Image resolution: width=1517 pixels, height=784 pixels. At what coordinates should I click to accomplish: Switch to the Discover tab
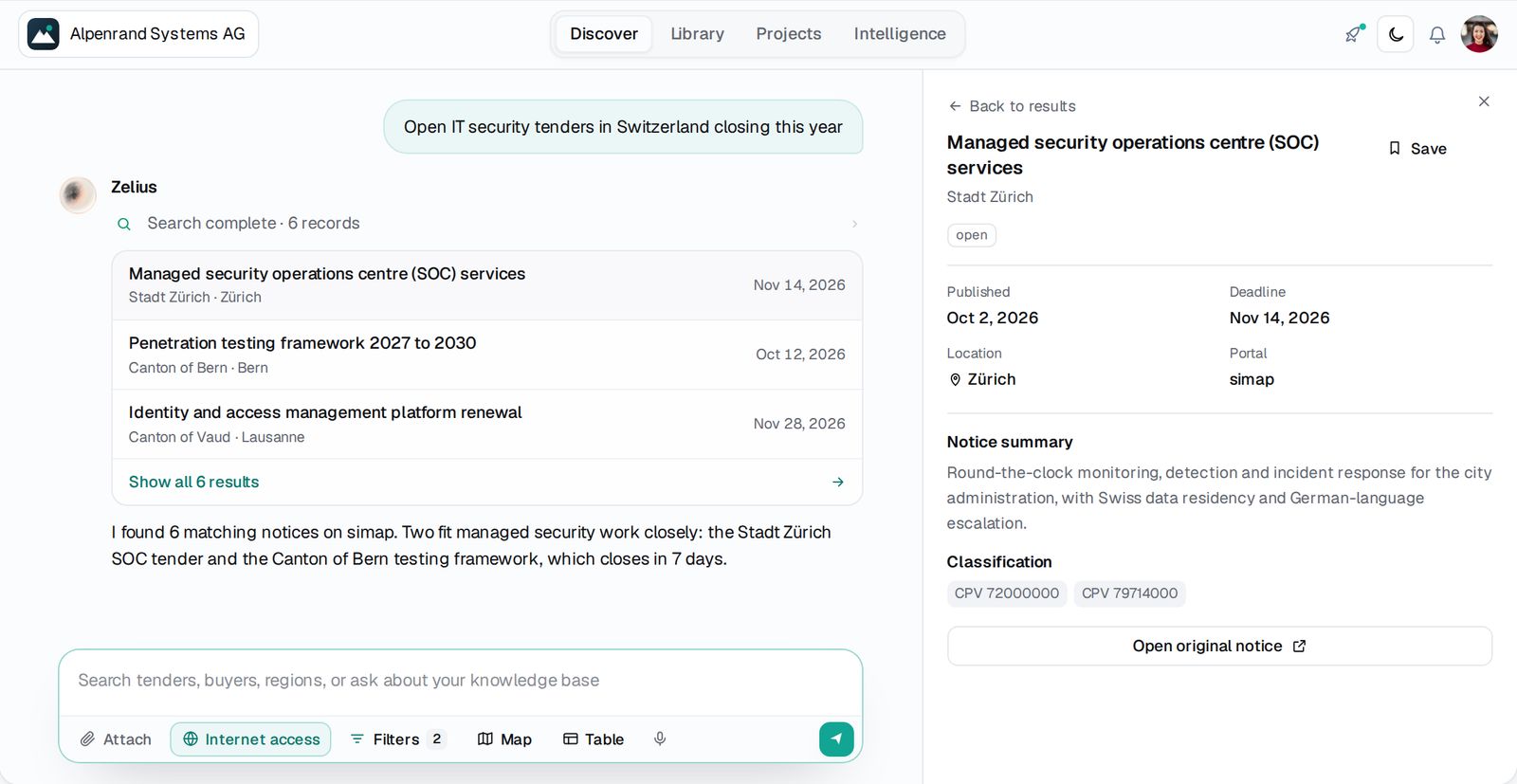pyautogui.click(x=604, y=34)
